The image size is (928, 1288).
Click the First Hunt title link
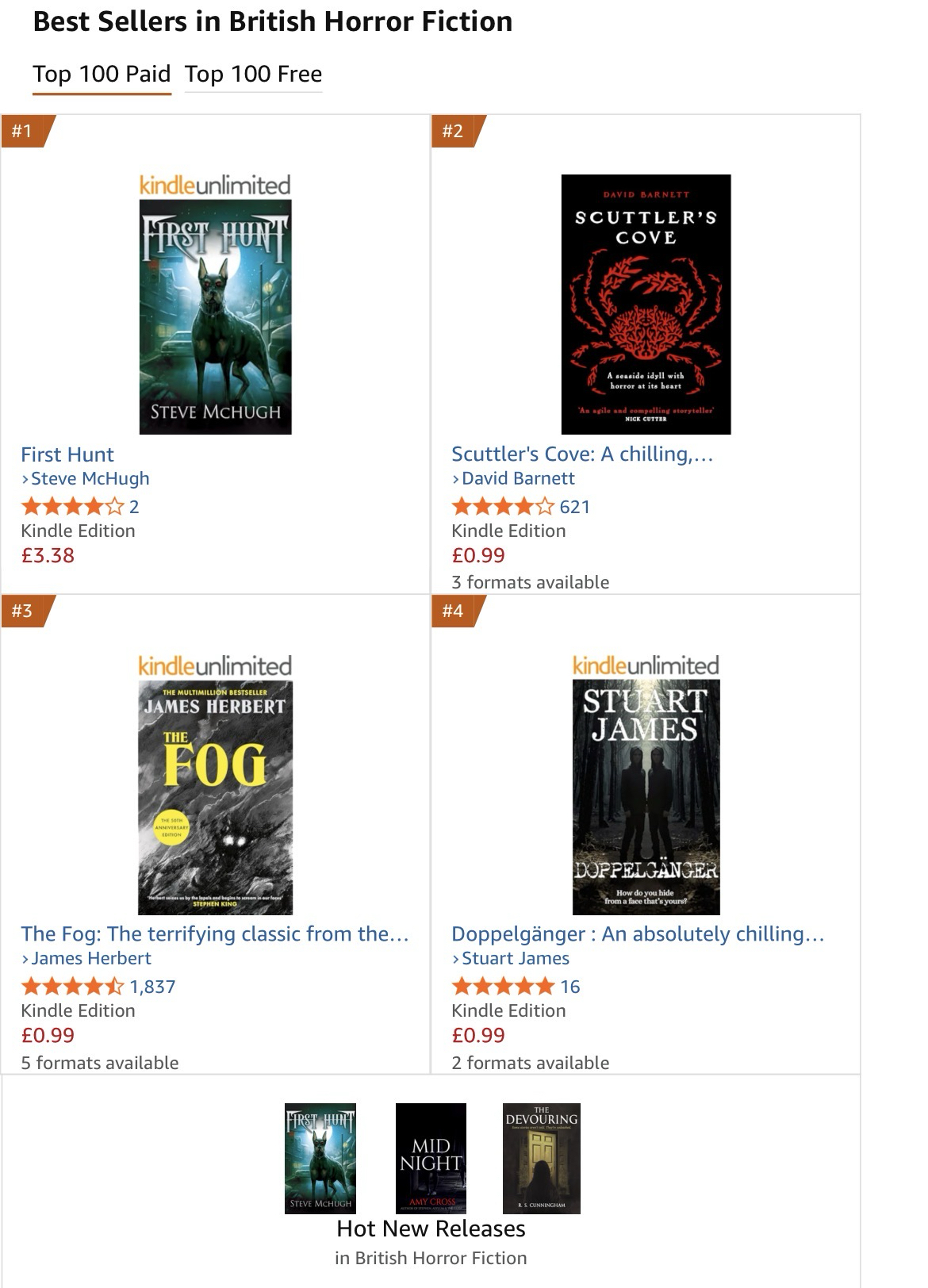67,454
